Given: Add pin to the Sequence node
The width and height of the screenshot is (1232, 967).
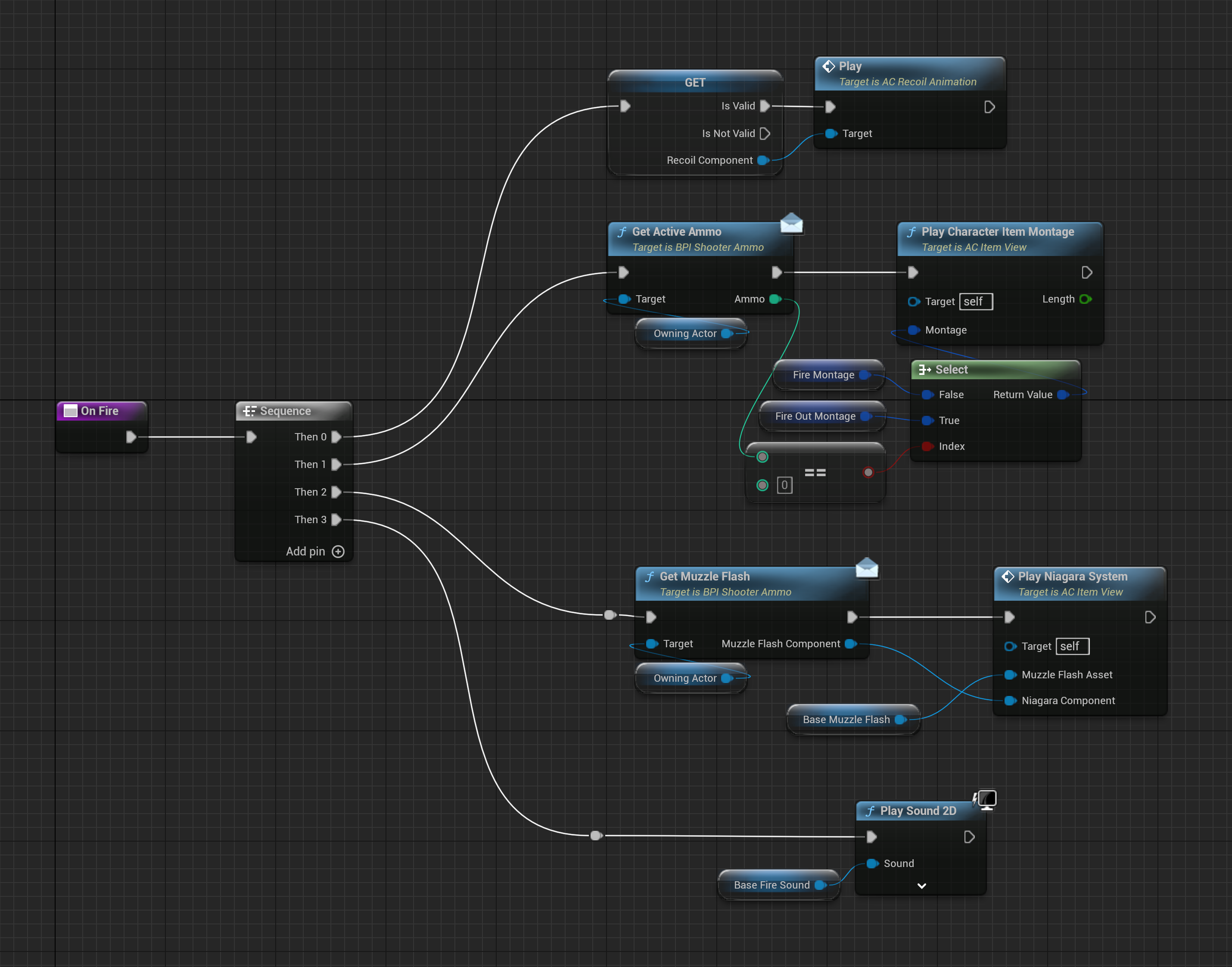Looking at the screenshot, I should [x=315, y=552].
